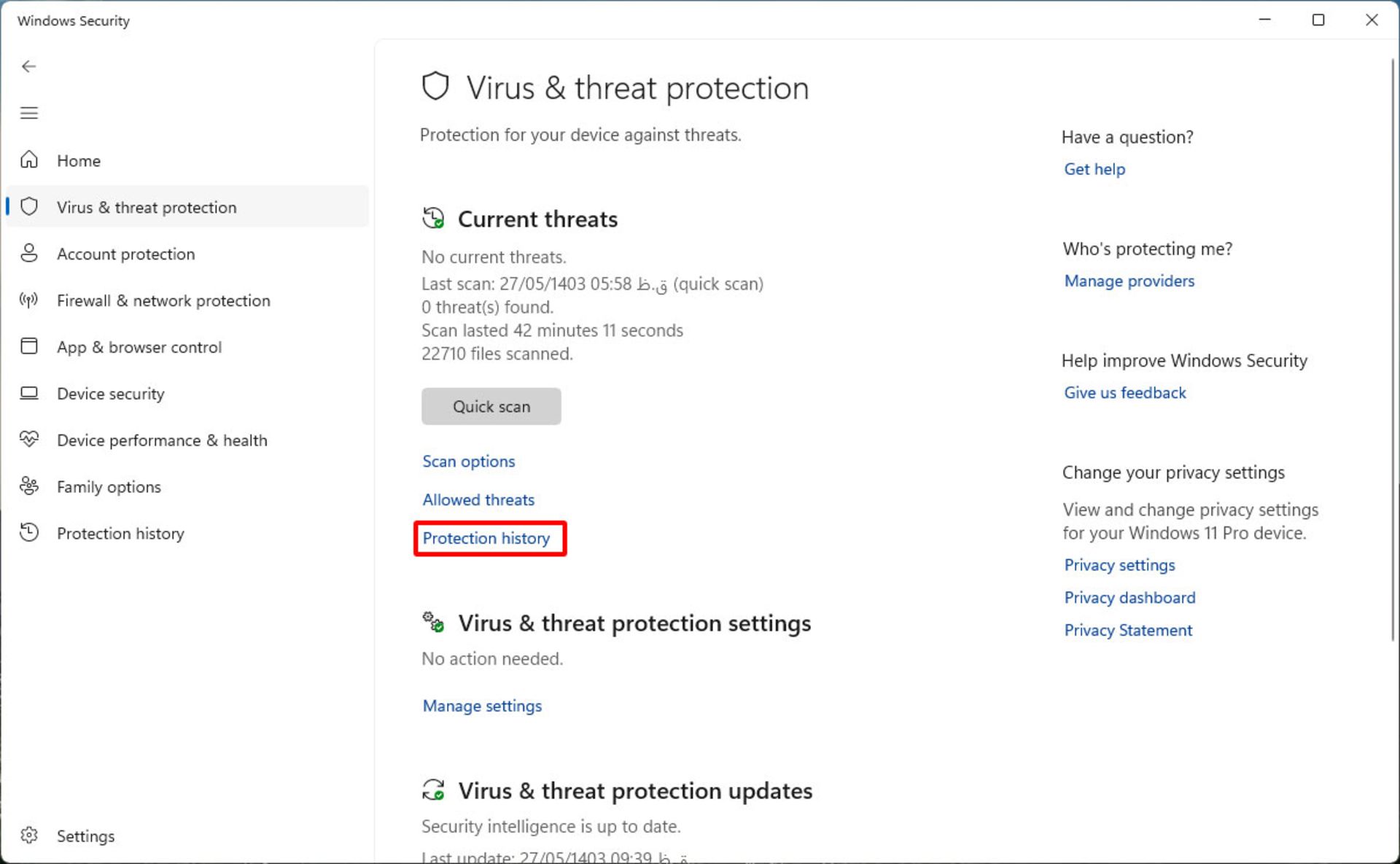Image resolution: width=1400 pixels, height=864 pixels.
Task: Open the hamburger navigation menu
Action: (28, 113)
